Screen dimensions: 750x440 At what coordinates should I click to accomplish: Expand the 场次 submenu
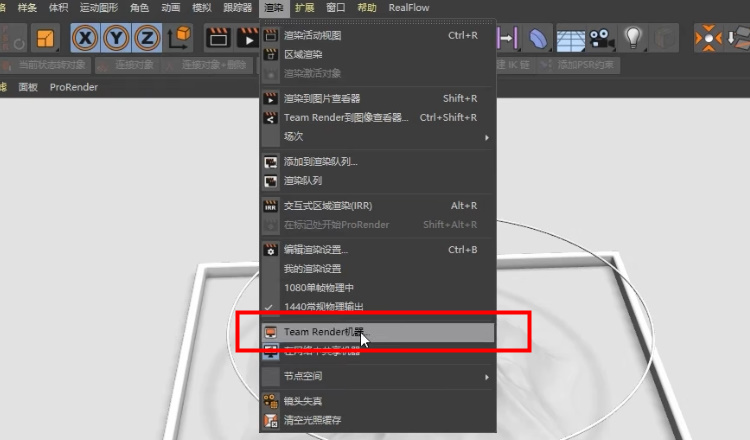pyautogui.click(x=378, y=137)
